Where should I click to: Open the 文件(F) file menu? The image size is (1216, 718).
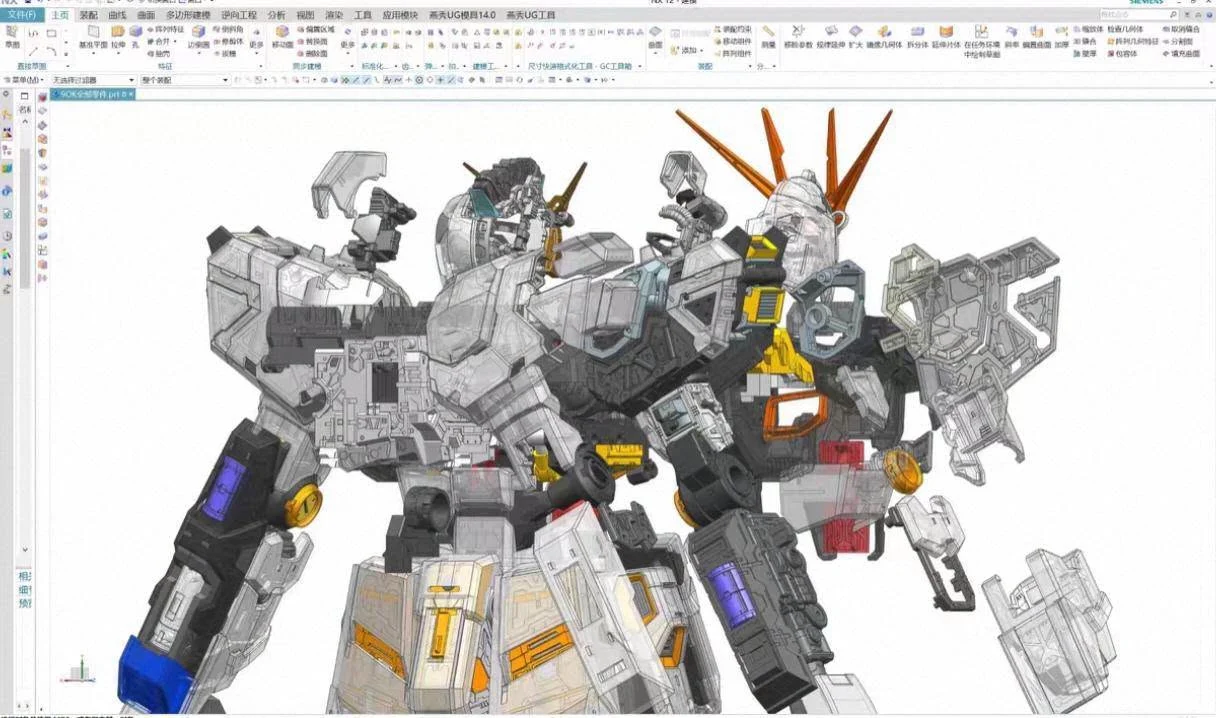coord(21,15)
